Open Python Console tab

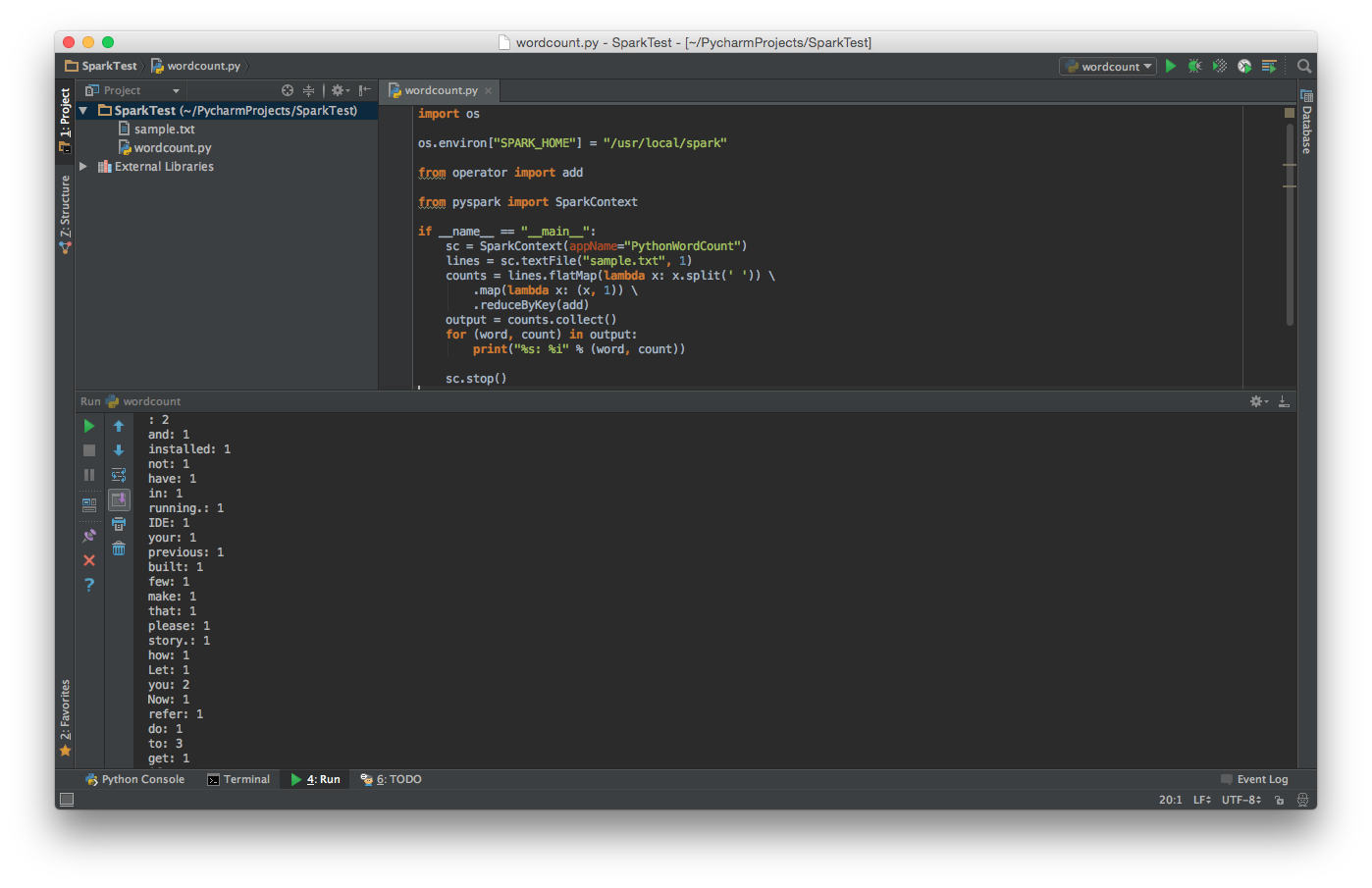(134, 779)
